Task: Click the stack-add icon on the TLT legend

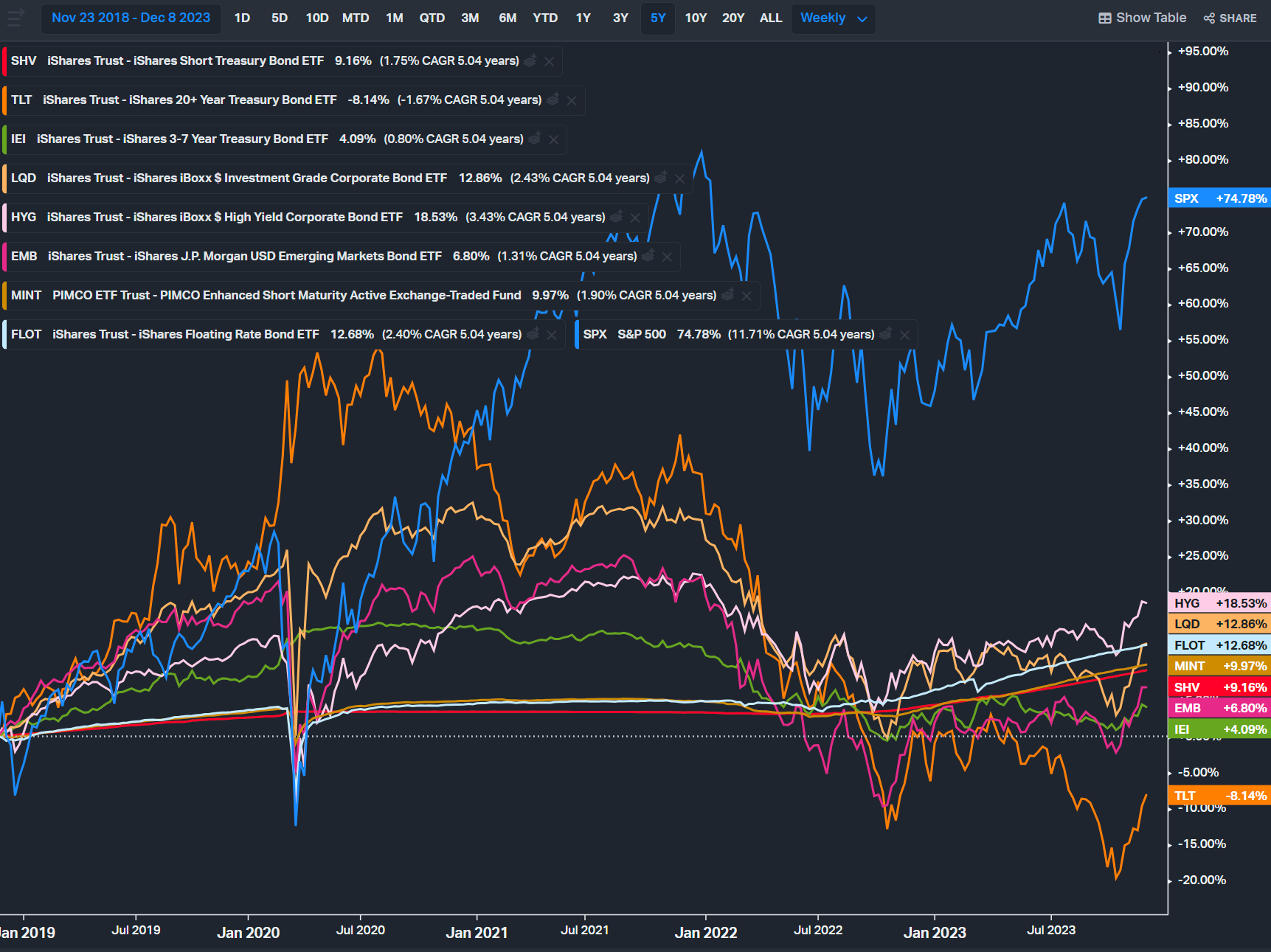Action: tap(553, 100)
